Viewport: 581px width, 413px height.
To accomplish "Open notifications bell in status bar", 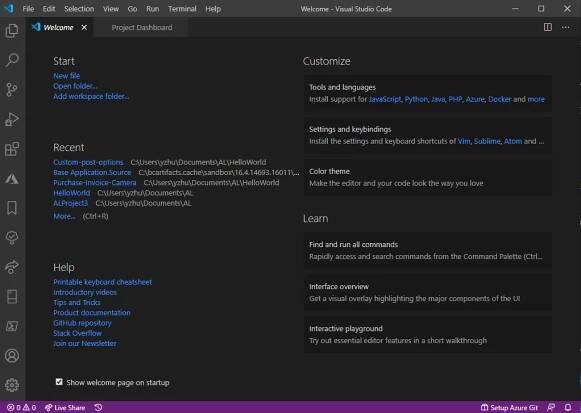I will [568, 407].
